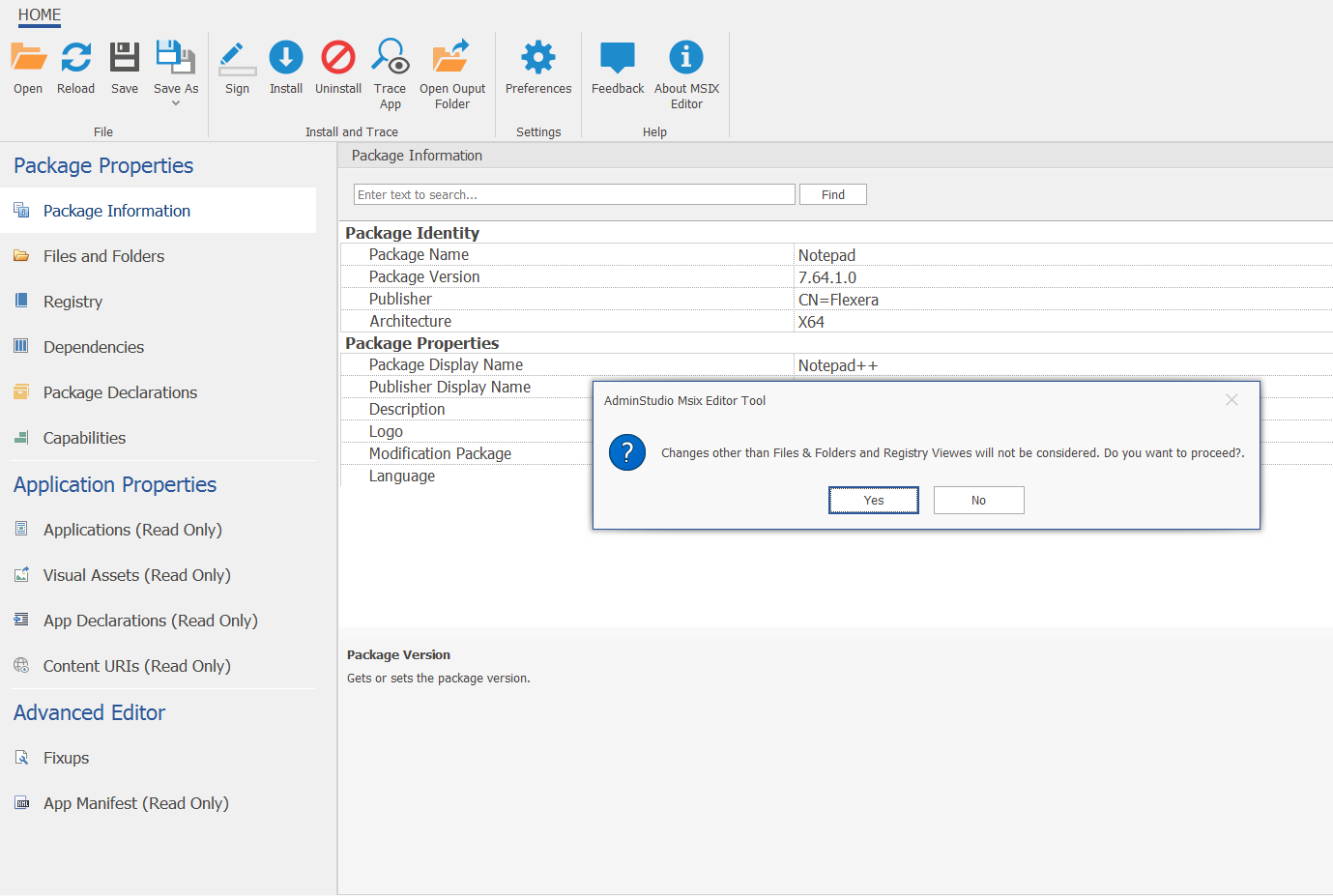Click the Uninstall icon in ribbon

coord(337,58)
